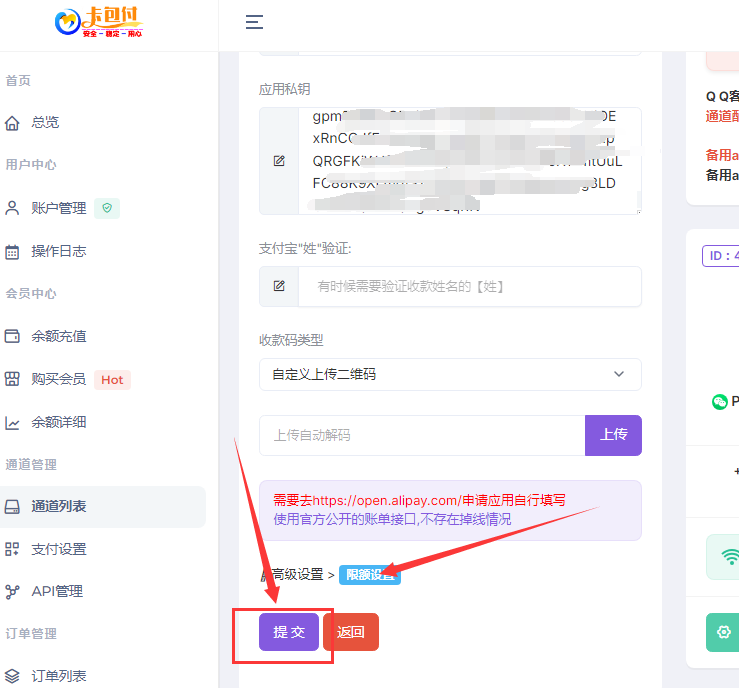Image resolution: width=739 pixels, height=688 pixels.
Task: Click the grid icon beside 支付设置
Action: click(x=12, y=549)
